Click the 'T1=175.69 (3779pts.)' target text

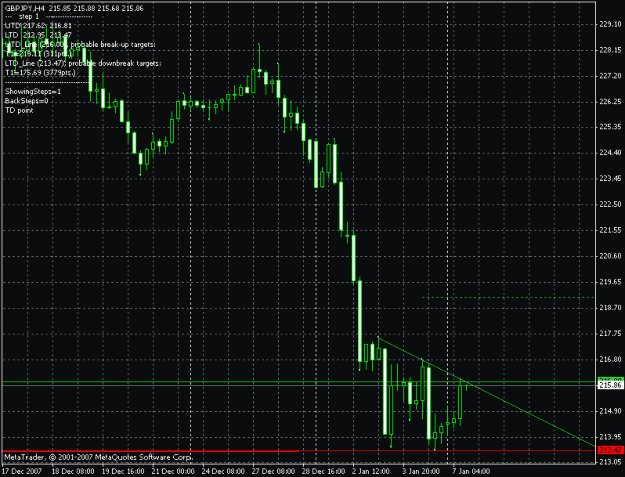coord(40,73)
